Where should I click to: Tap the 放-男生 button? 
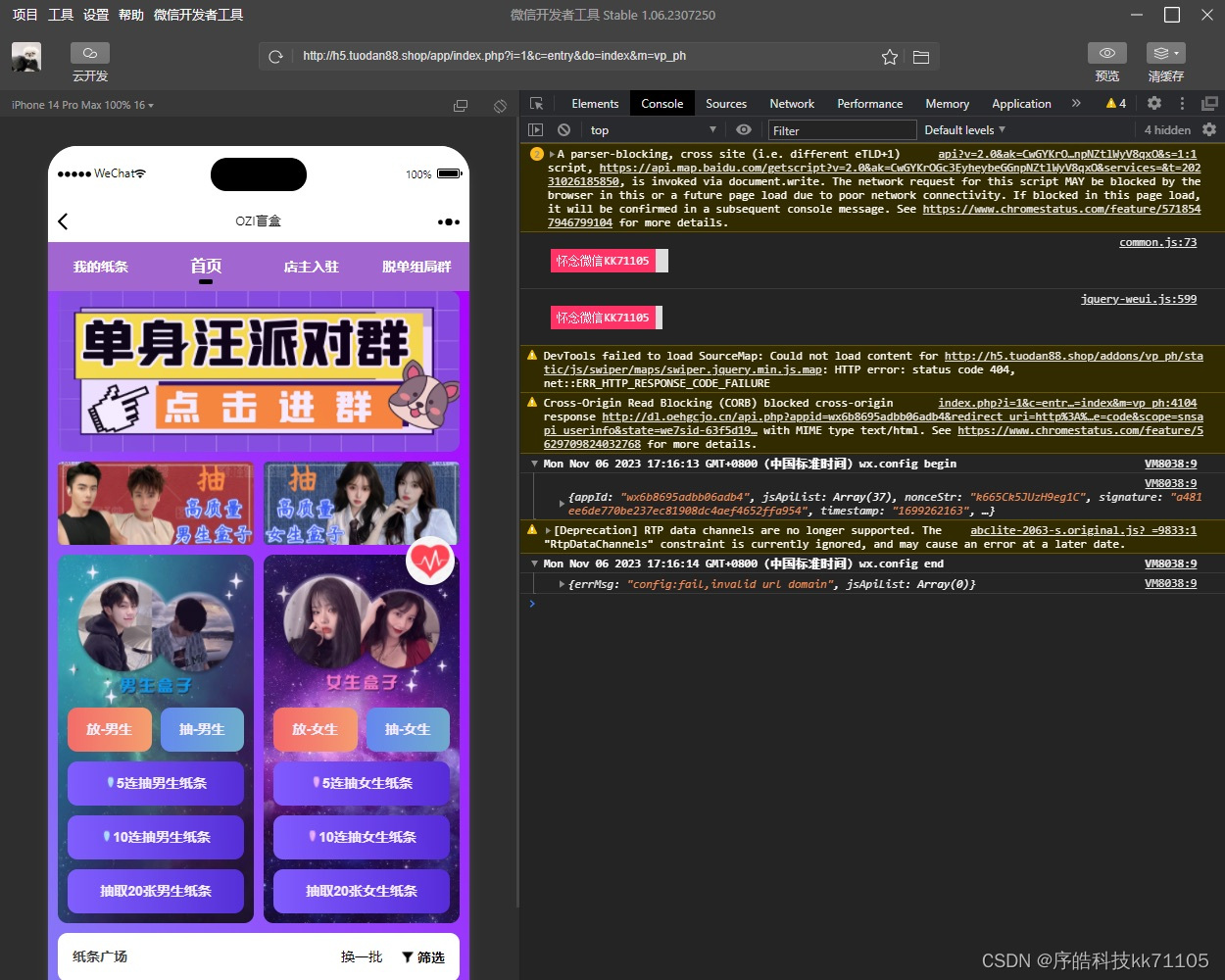[109, 729]
